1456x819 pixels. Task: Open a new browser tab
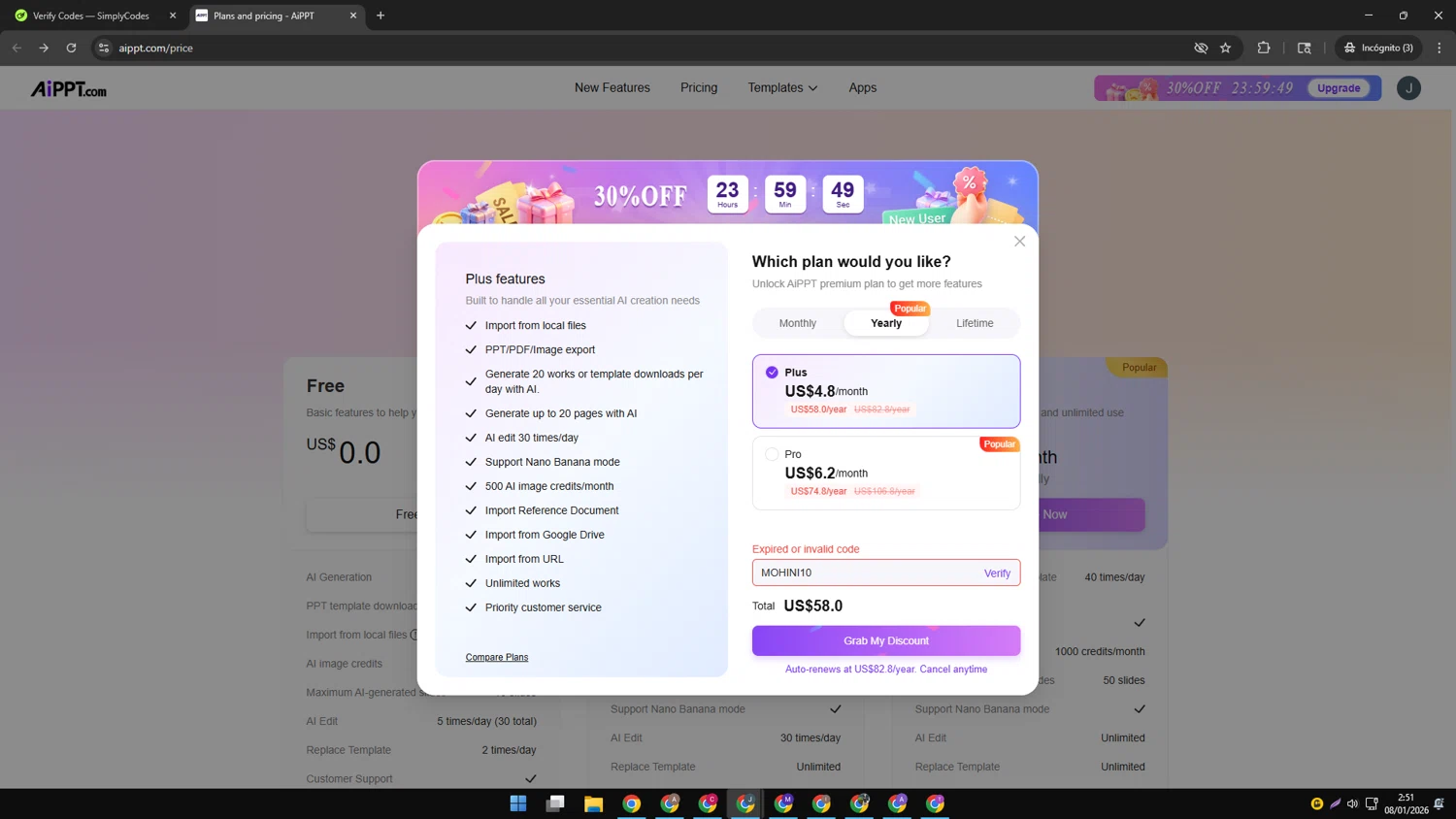click(381, 16)
